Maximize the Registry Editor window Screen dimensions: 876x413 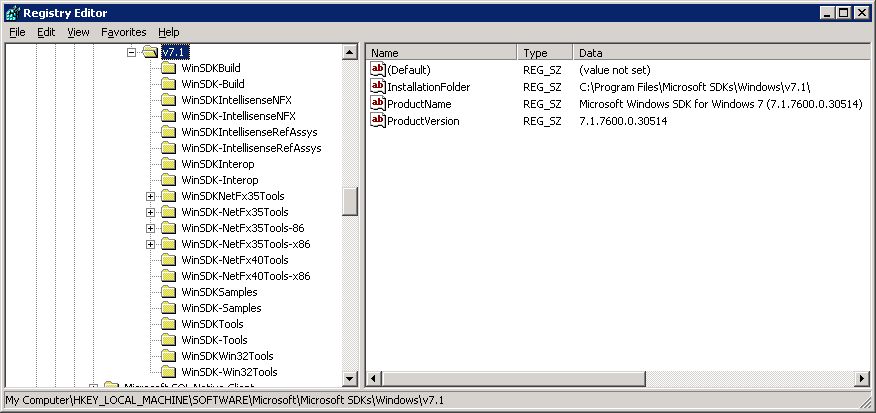click(x=843, y=12)
